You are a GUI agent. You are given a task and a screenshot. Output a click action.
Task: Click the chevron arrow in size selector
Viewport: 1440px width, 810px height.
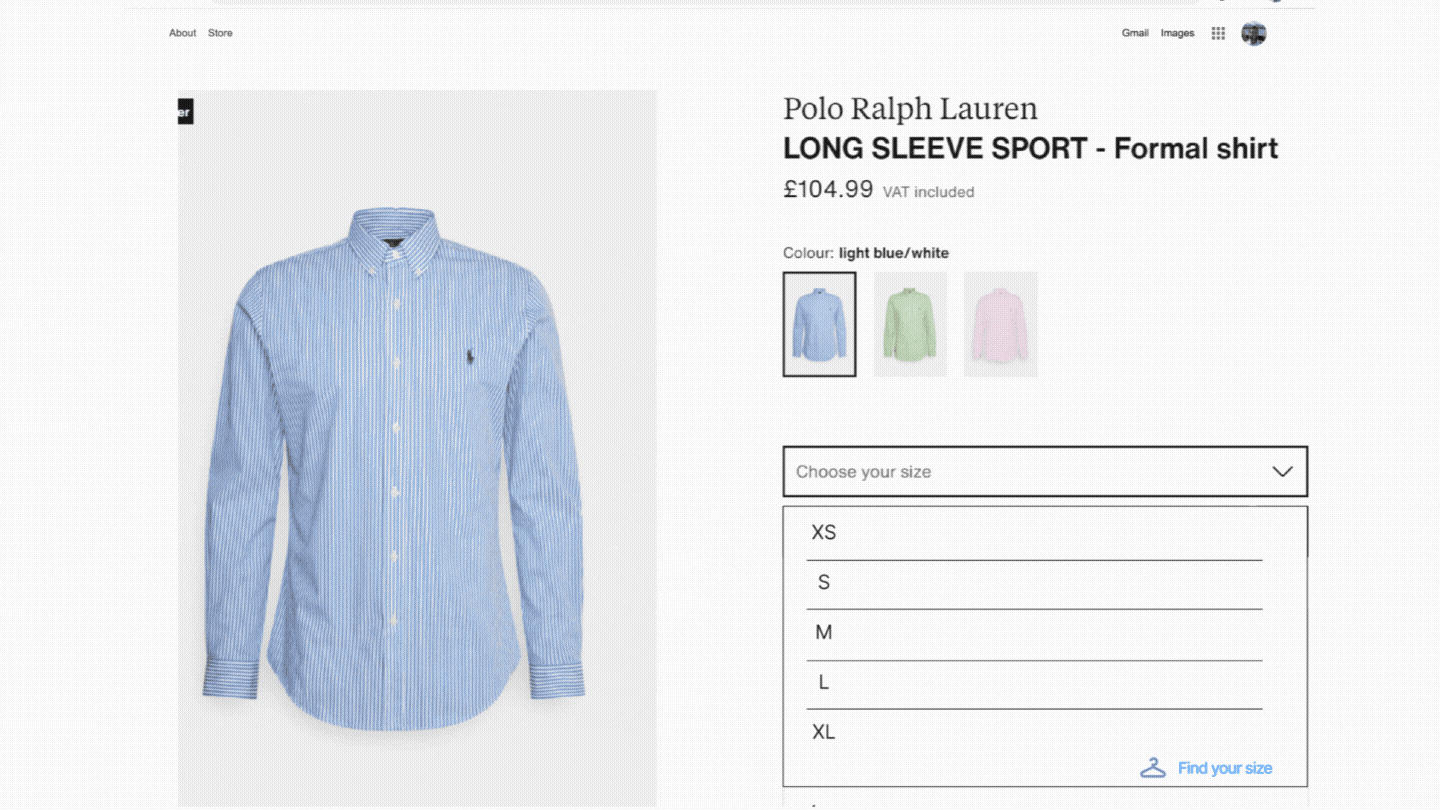1282,471
